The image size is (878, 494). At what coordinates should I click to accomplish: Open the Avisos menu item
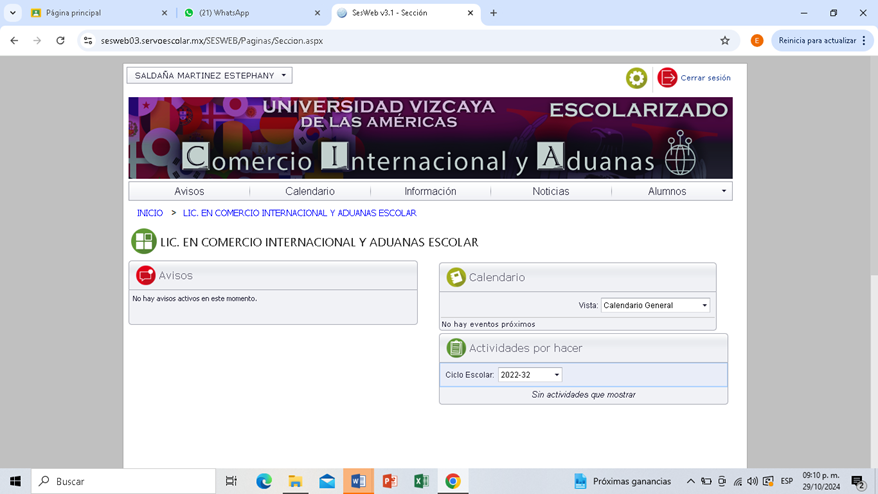pos(189,191)
